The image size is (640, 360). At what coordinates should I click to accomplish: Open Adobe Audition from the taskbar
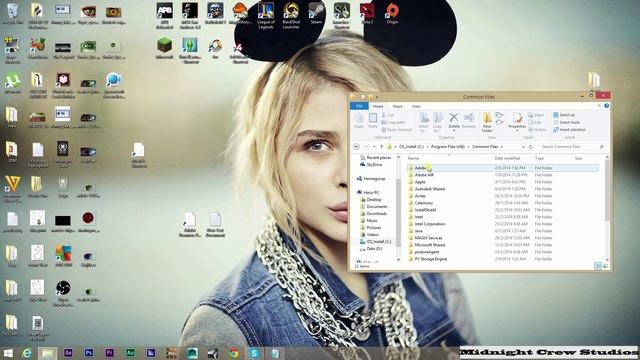coord(130,353)
